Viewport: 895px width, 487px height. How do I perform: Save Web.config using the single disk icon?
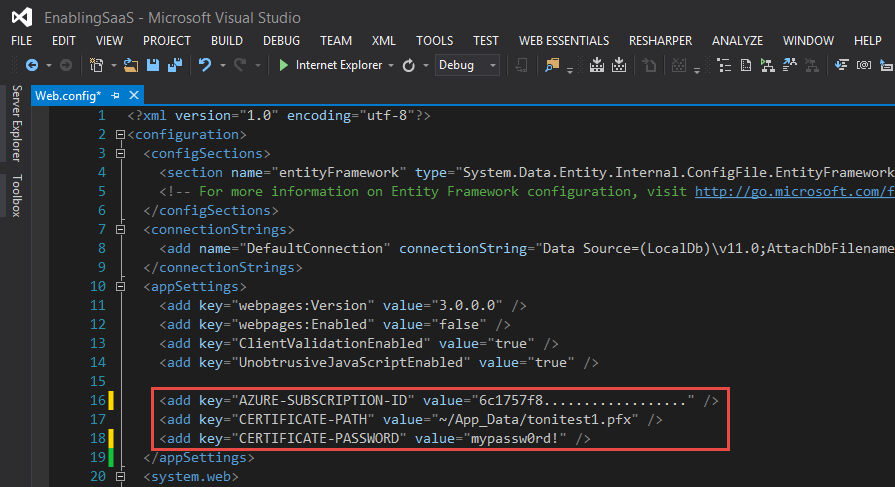(153, 65)
